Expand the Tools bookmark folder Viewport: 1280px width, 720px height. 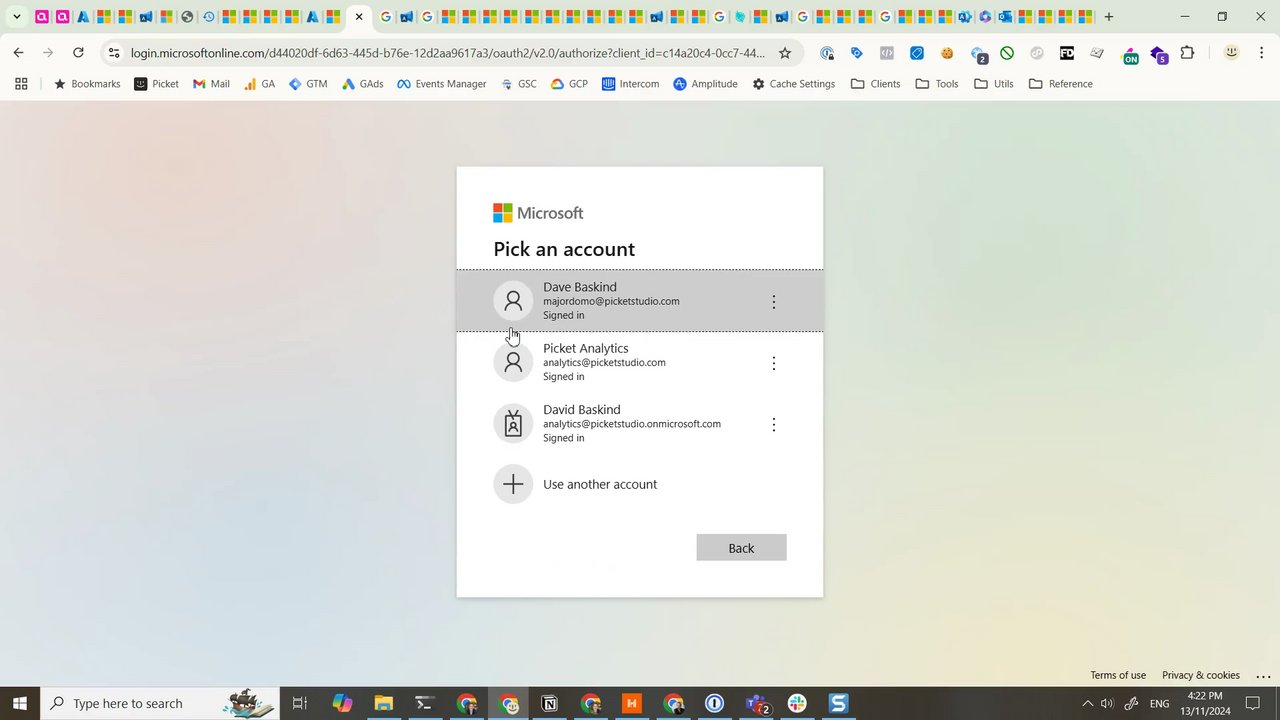click(x=936, y=84)
